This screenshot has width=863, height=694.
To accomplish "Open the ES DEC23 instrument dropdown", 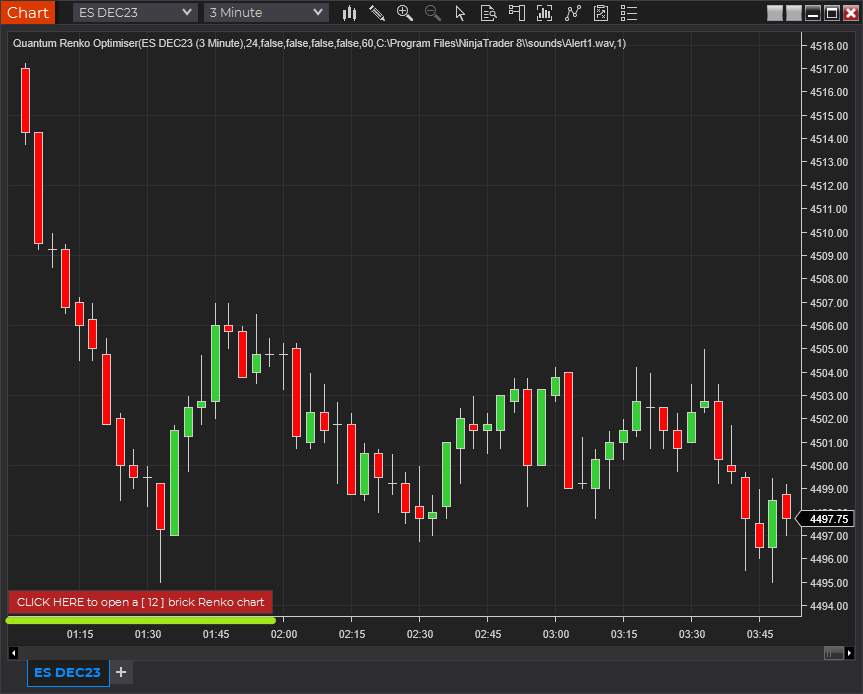I will pyautogui.click(x=135, y=12).
